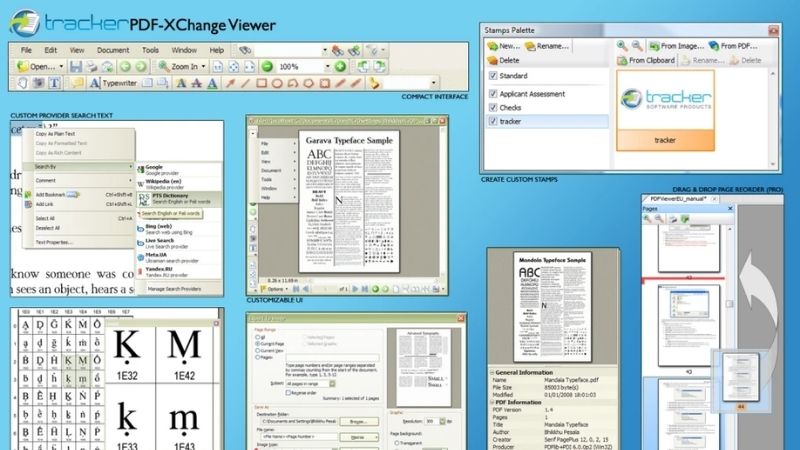Screen dimensions: 800x450
Task: Click Rotate Clockwise icon in compact toolbar
Action: [x=379, y=66]
